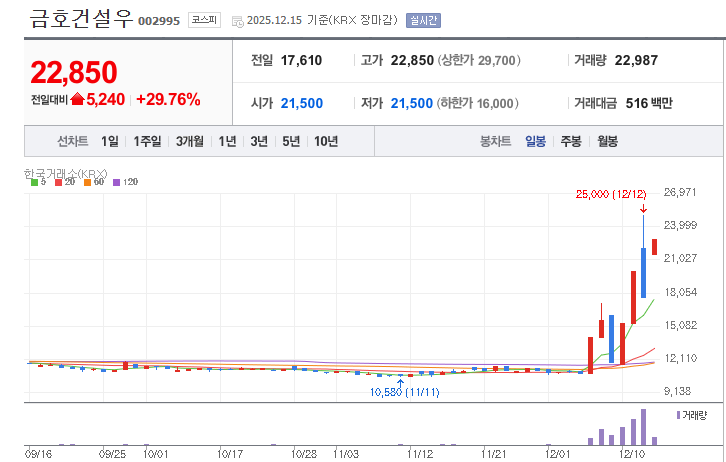This screenshot has height=462, width=726.
Task: Click the current price 22,850
Action: tap(74, 72)
